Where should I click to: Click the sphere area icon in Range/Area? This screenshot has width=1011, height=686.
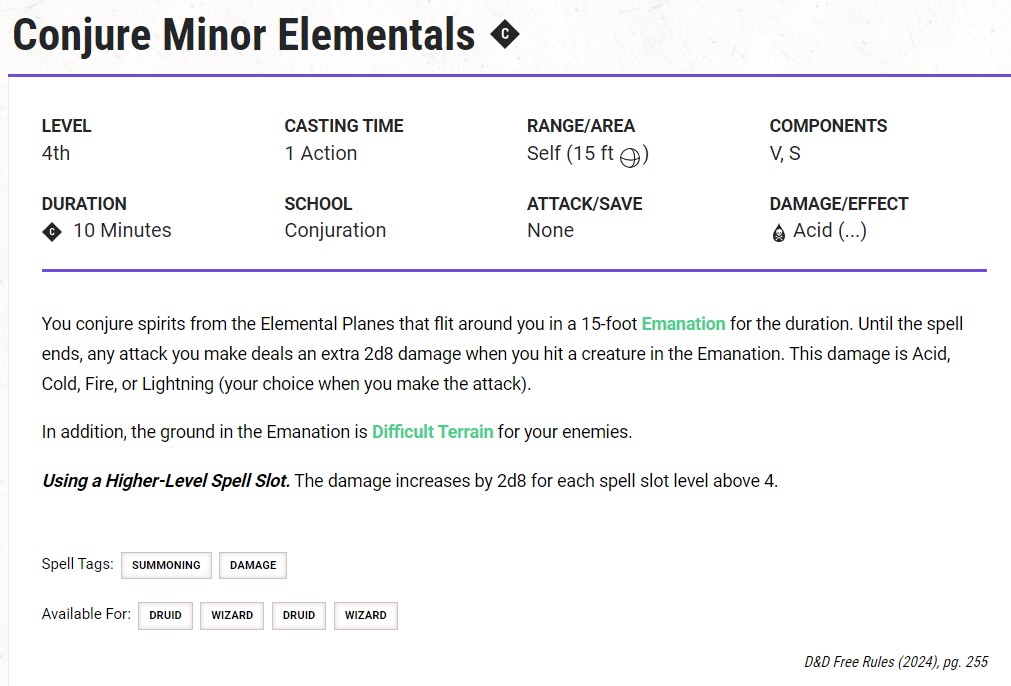tap(629, 155)
